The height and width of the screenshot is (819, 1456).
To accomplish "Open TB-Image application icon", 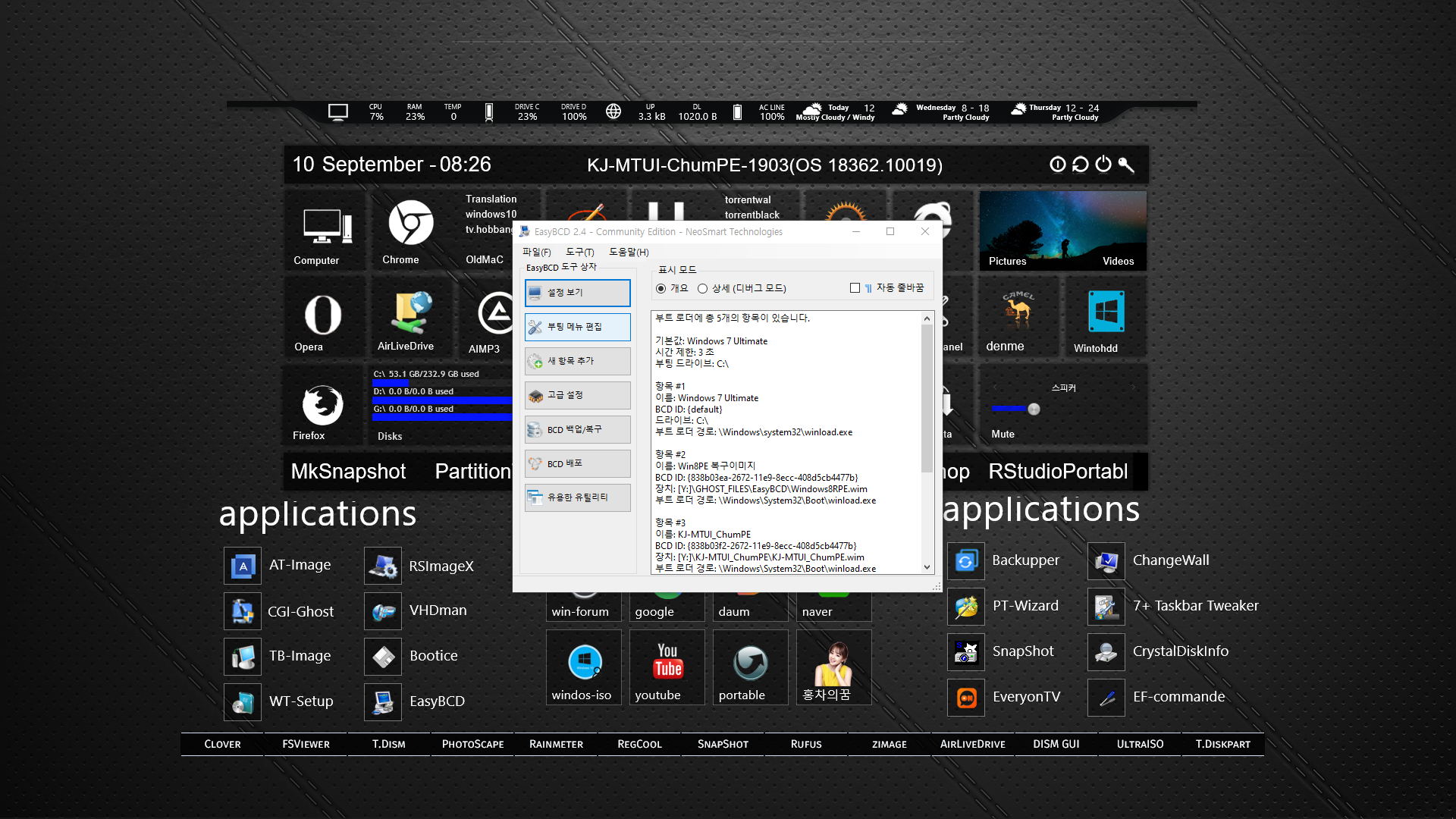I will point(243,657).
